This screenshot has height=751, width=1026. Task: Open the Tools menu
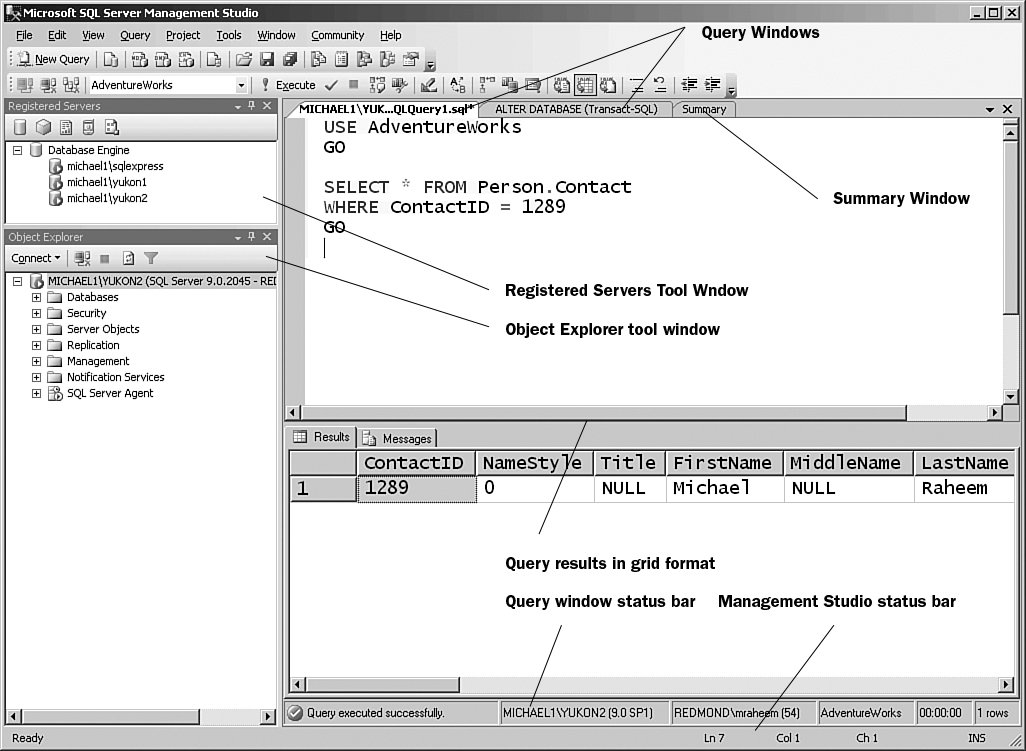(228, 35)
